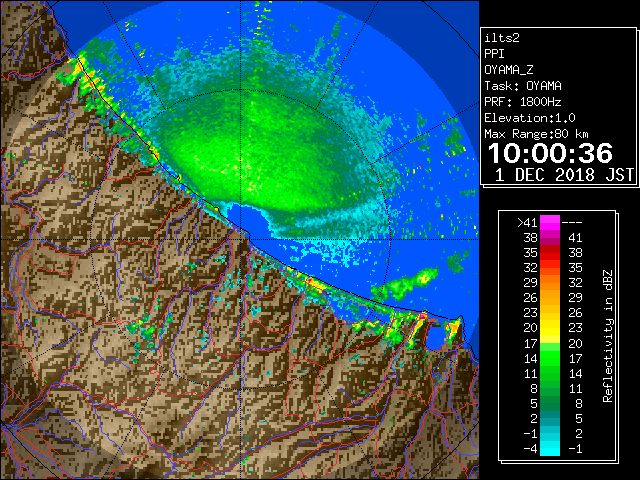Screen dimensions: 640x480
Task: Click the yellow legend swatch near 20
Action: [550, 328]
